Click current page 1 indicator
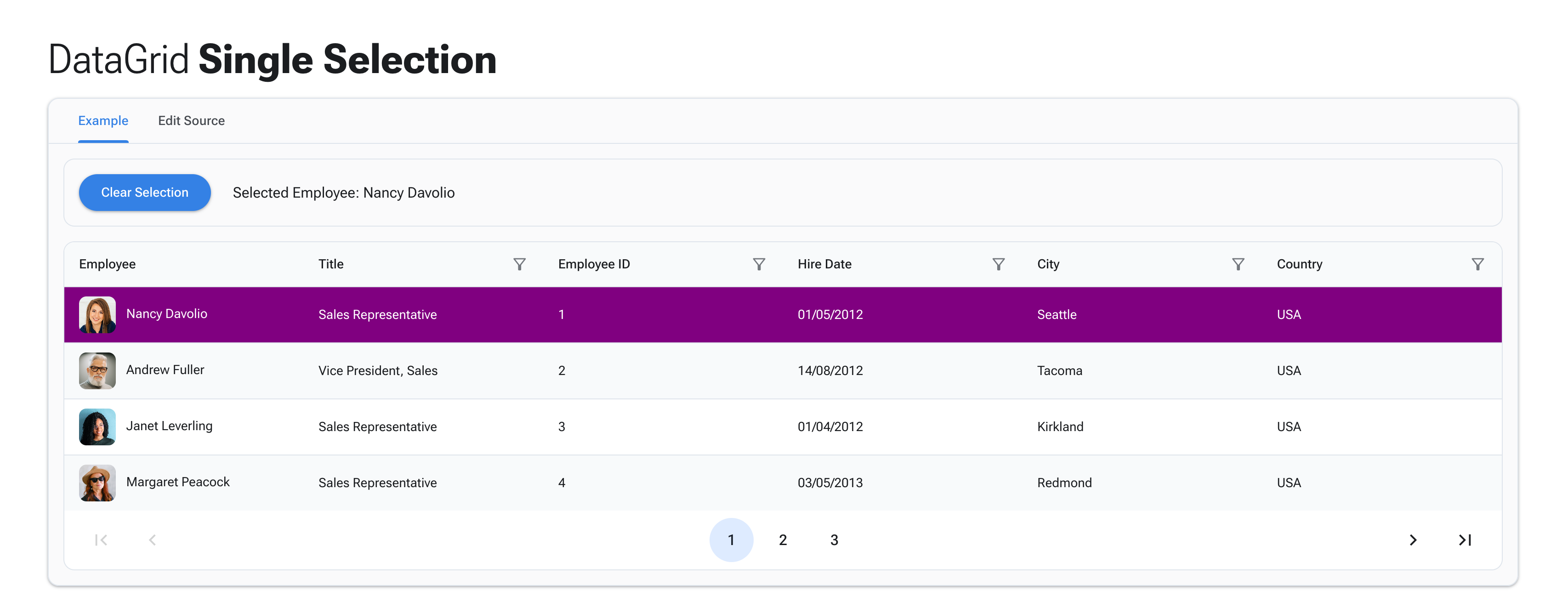Screen dimensions: 1568x614 (731, 540)
